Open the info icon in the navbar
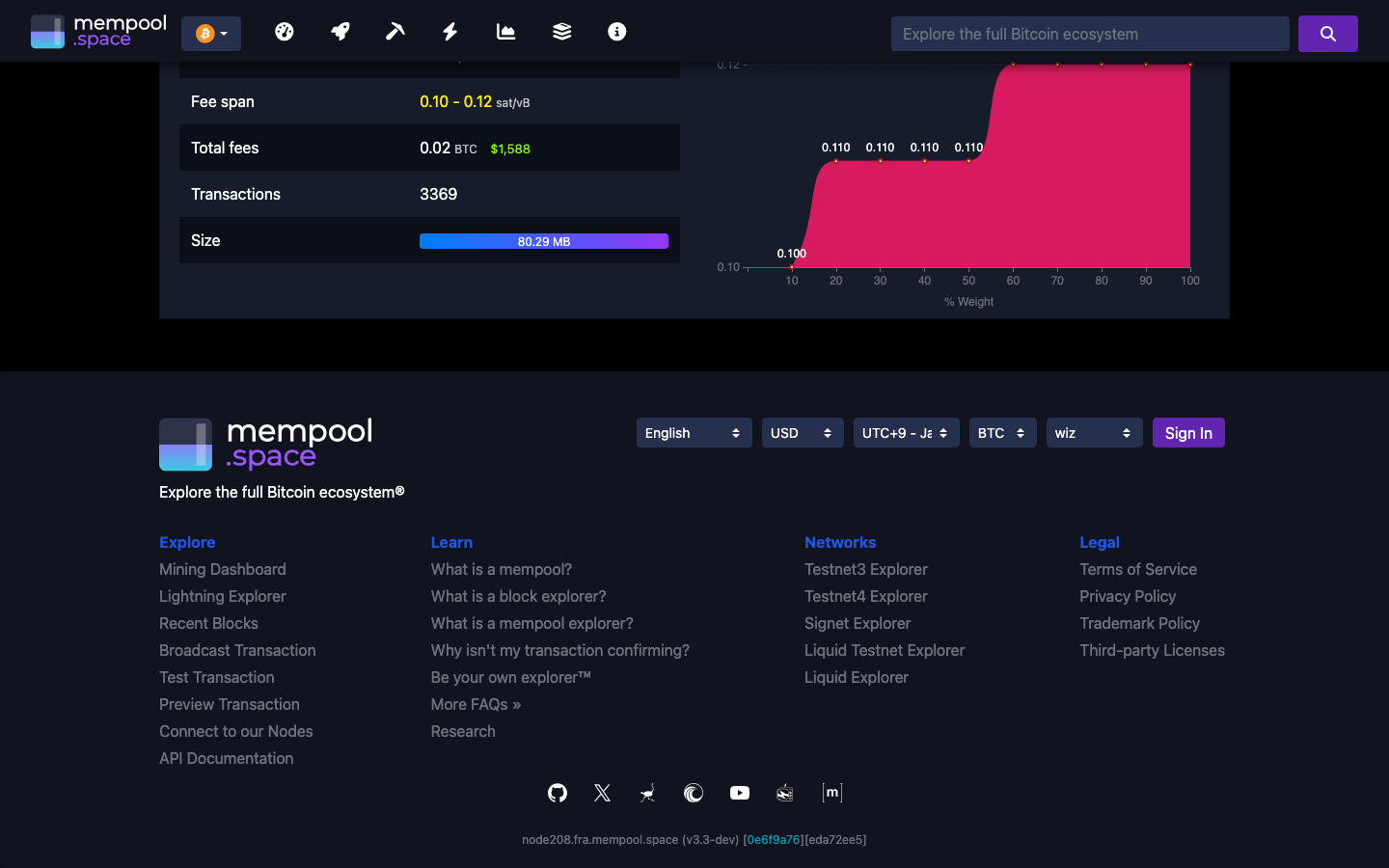This screenshot has width=1389, height=868. pyautogui.click(x=616, y=31)
